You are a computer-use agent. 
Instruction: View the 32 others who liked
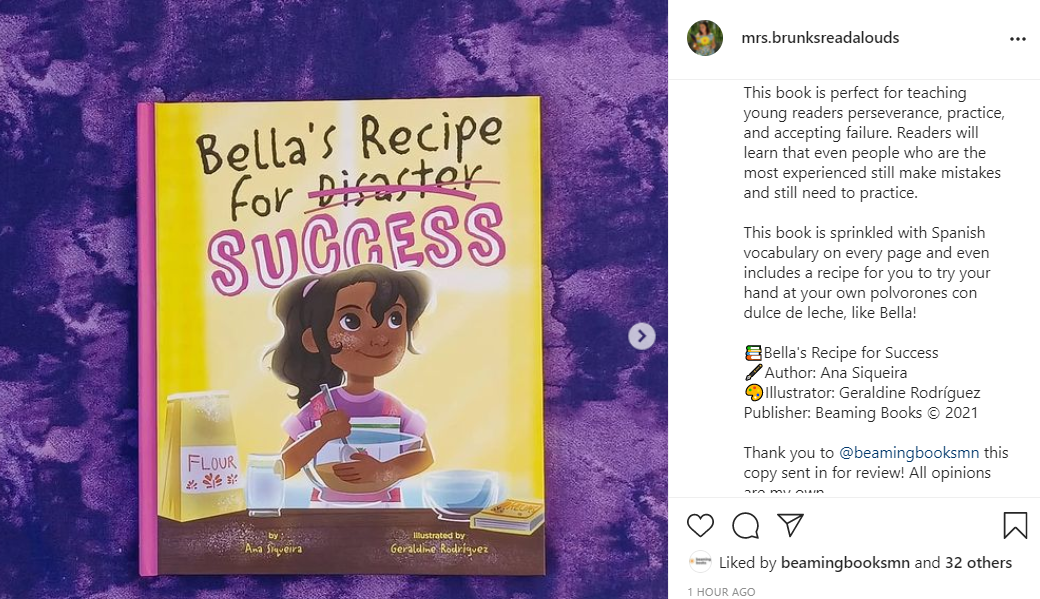[x=979, y=563]
